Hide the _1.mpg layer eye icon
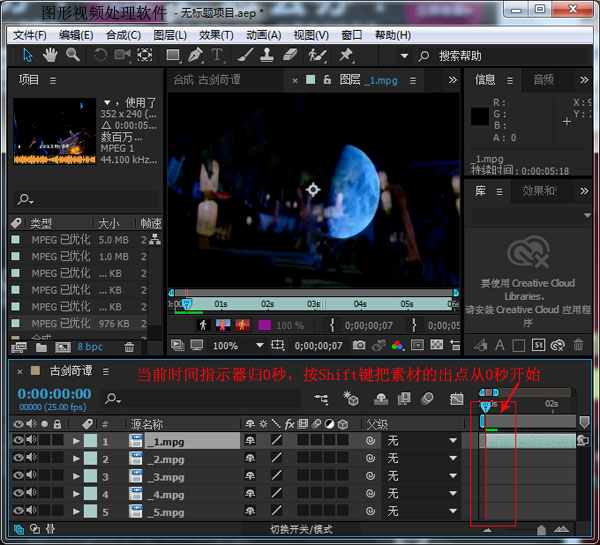 click(18, 440)
